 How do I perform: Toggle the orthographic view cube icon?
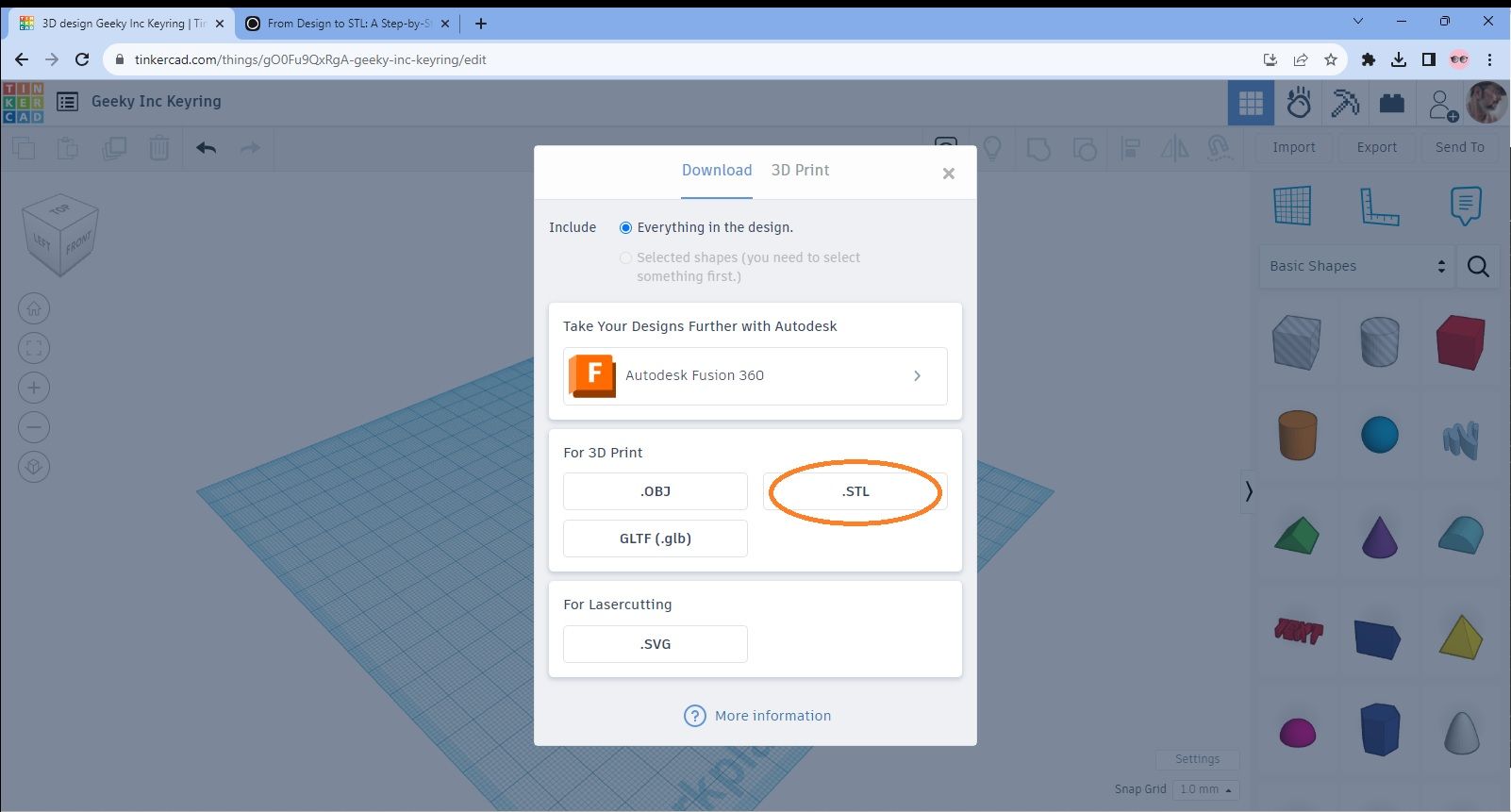(34, 467)
